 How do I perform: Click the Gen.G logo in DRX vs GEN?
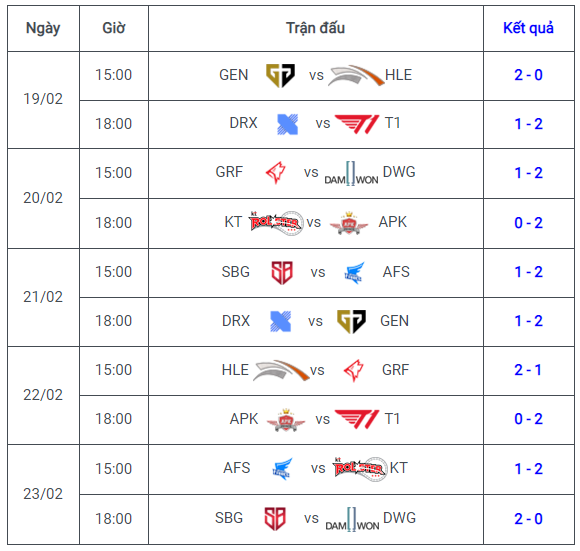351,321
